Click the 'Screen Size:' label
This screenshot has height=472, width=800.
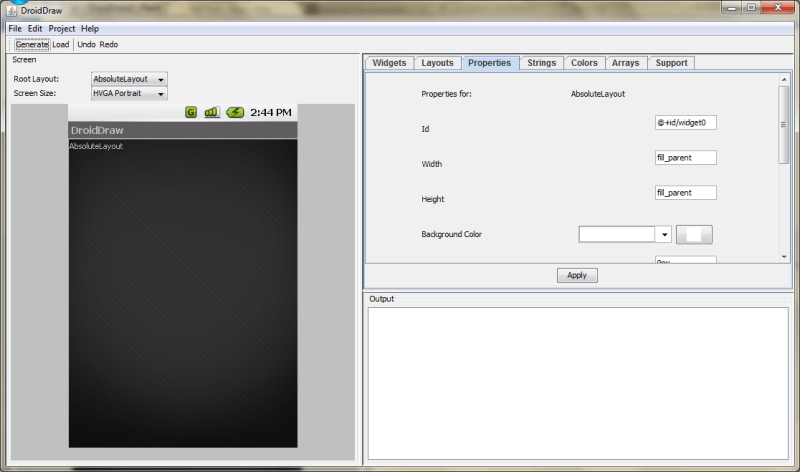coord(35,93)
